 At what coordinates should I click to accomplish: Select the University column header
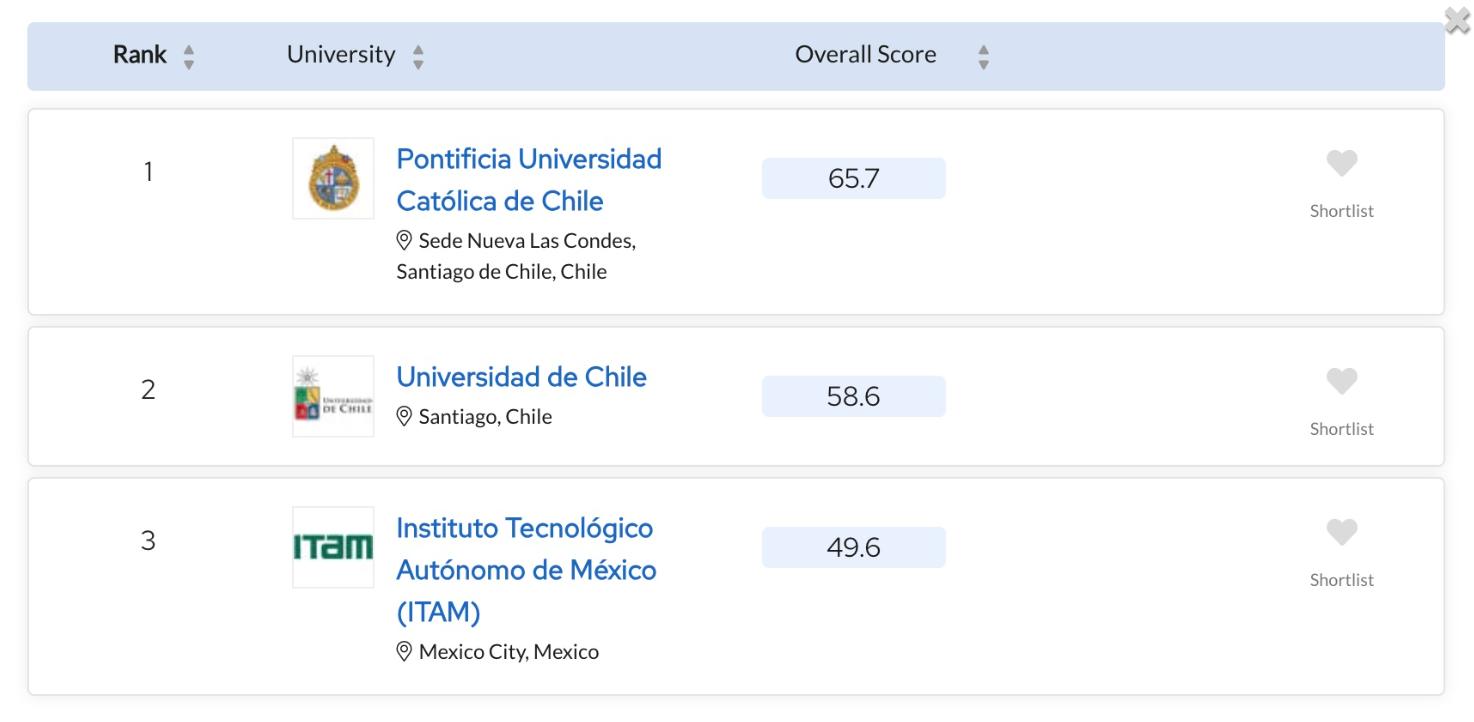pos(340,55)
